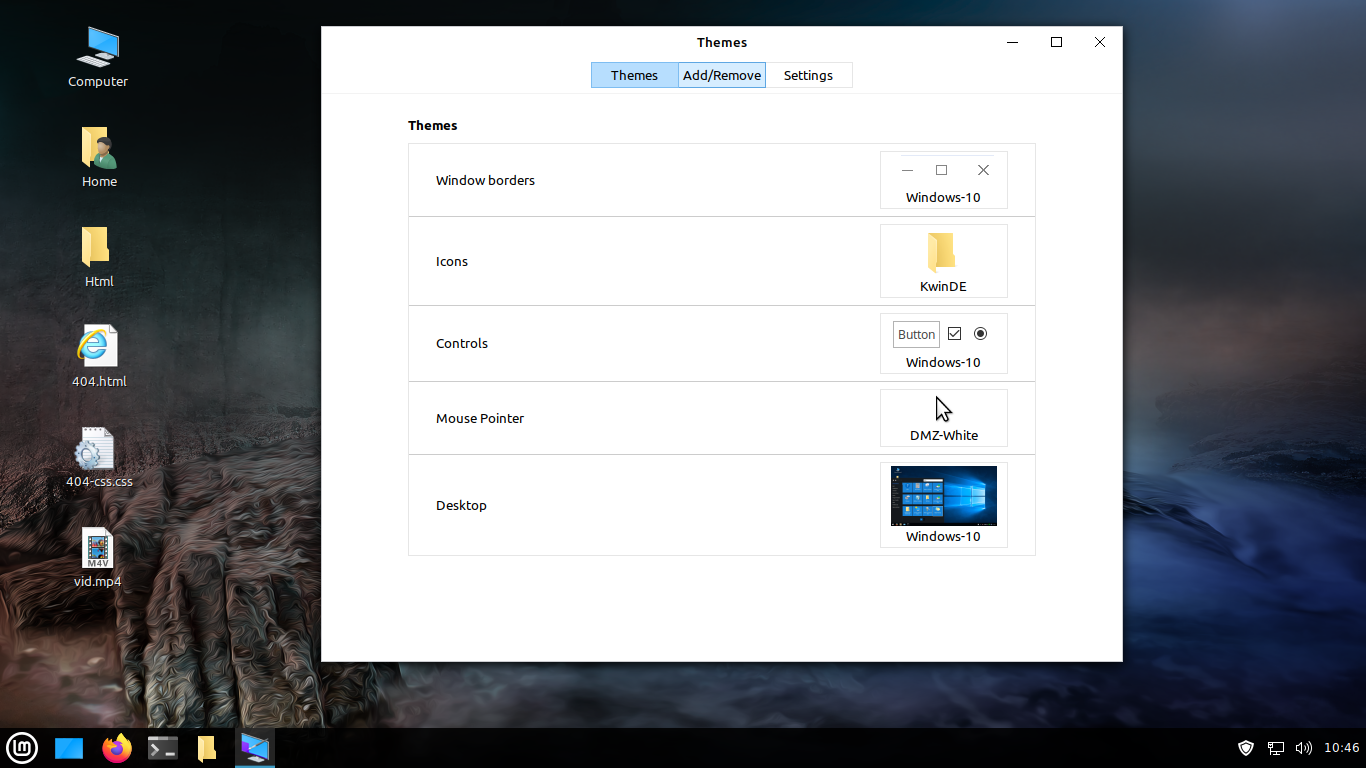Click the 10:46 clock in the panel

1342,748
